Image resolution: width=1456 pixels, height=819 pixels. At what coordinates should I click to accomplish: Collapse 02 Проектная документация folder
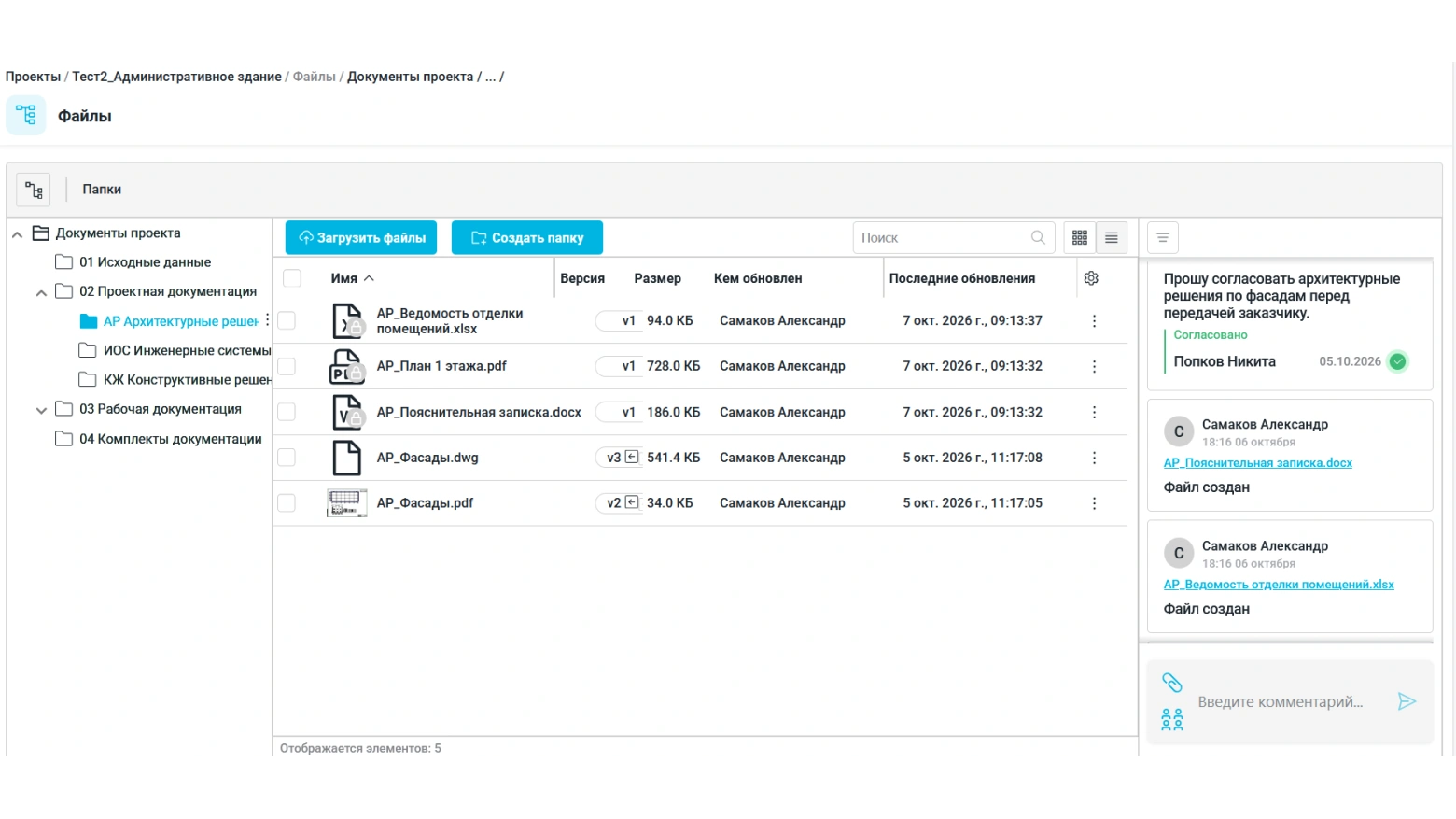pos(41,292)
